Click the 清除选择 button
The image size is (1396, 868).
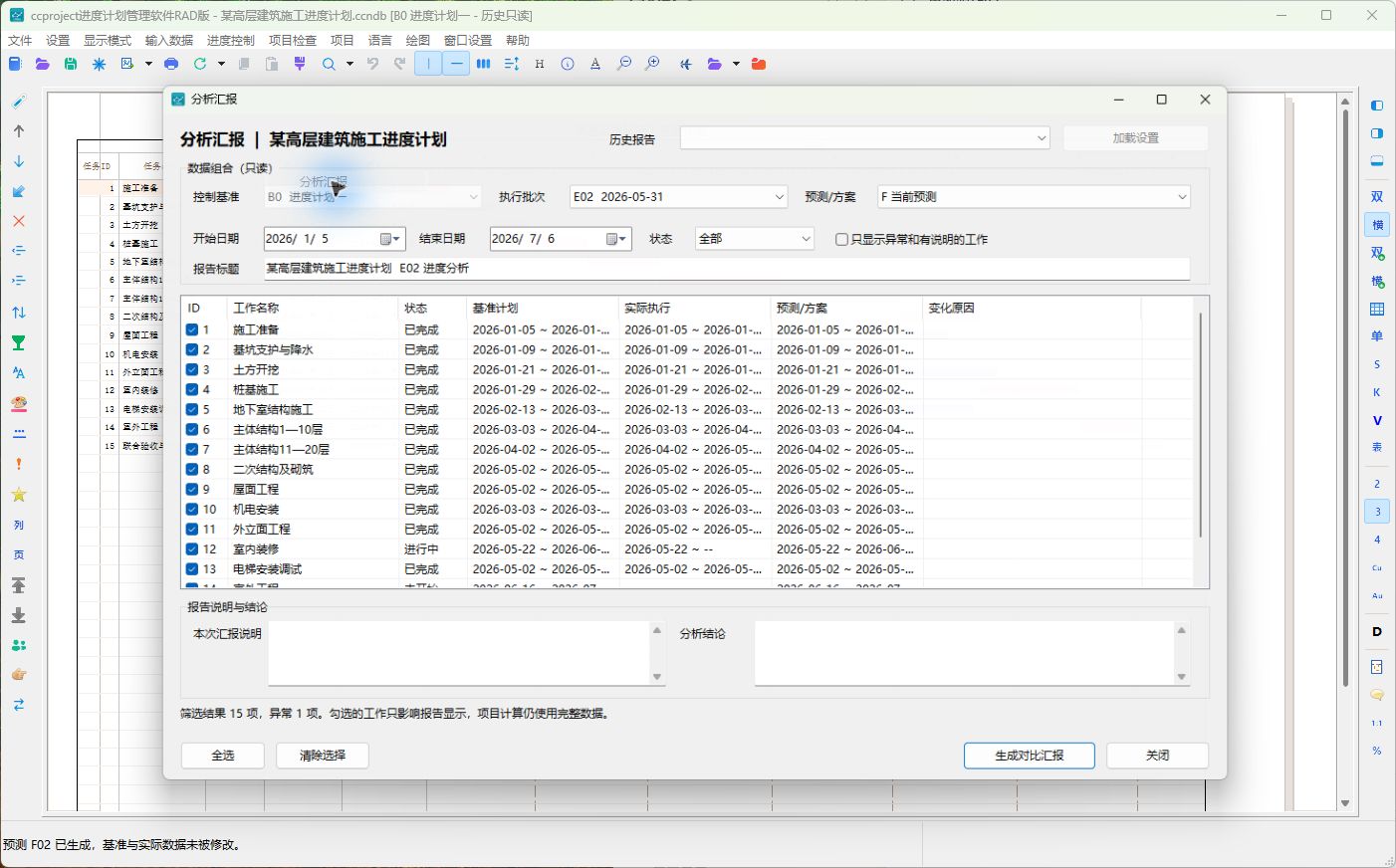coord(323,756)
